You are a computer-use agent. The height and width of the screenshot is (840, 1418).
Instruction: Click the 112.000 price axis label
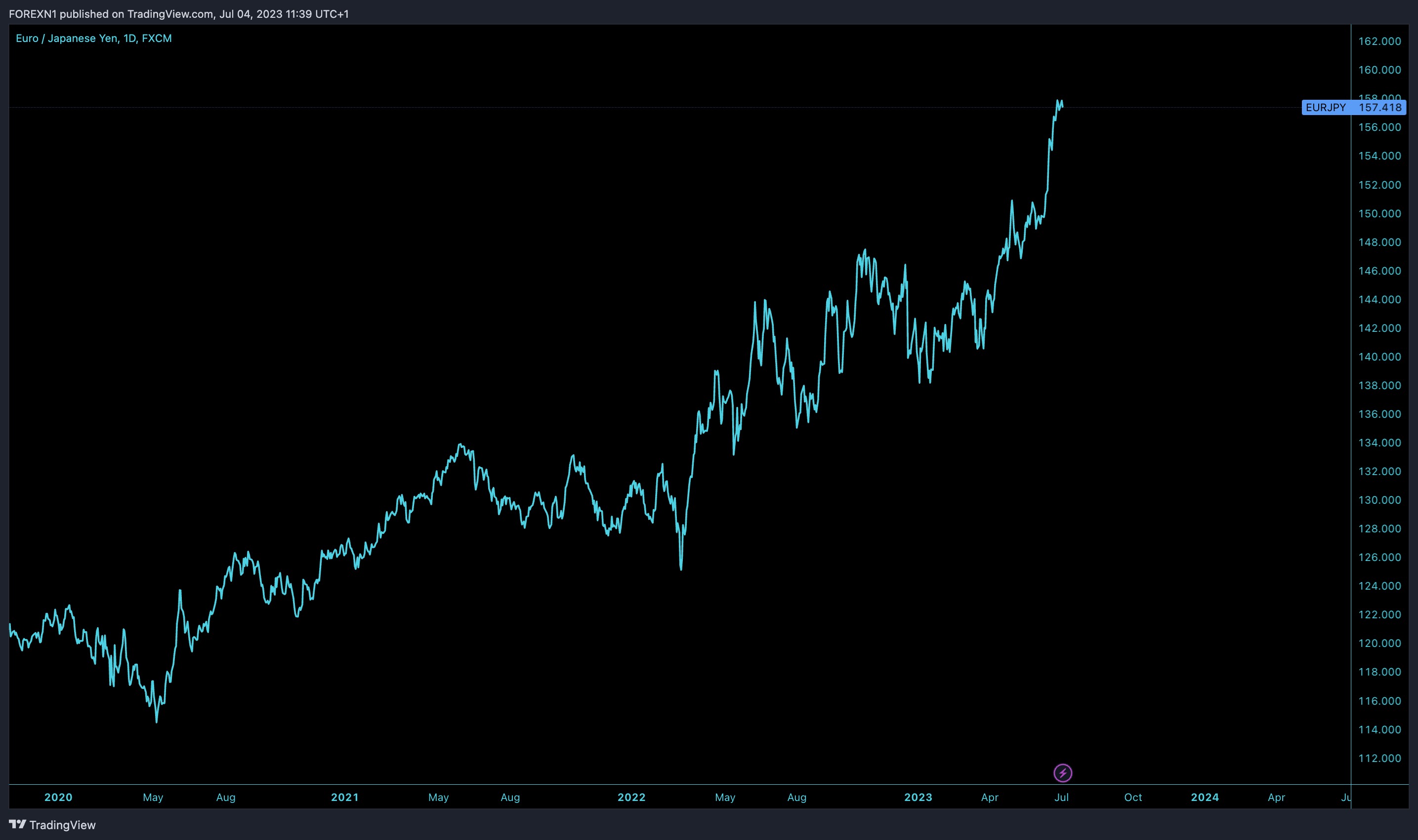point(1379,759)
